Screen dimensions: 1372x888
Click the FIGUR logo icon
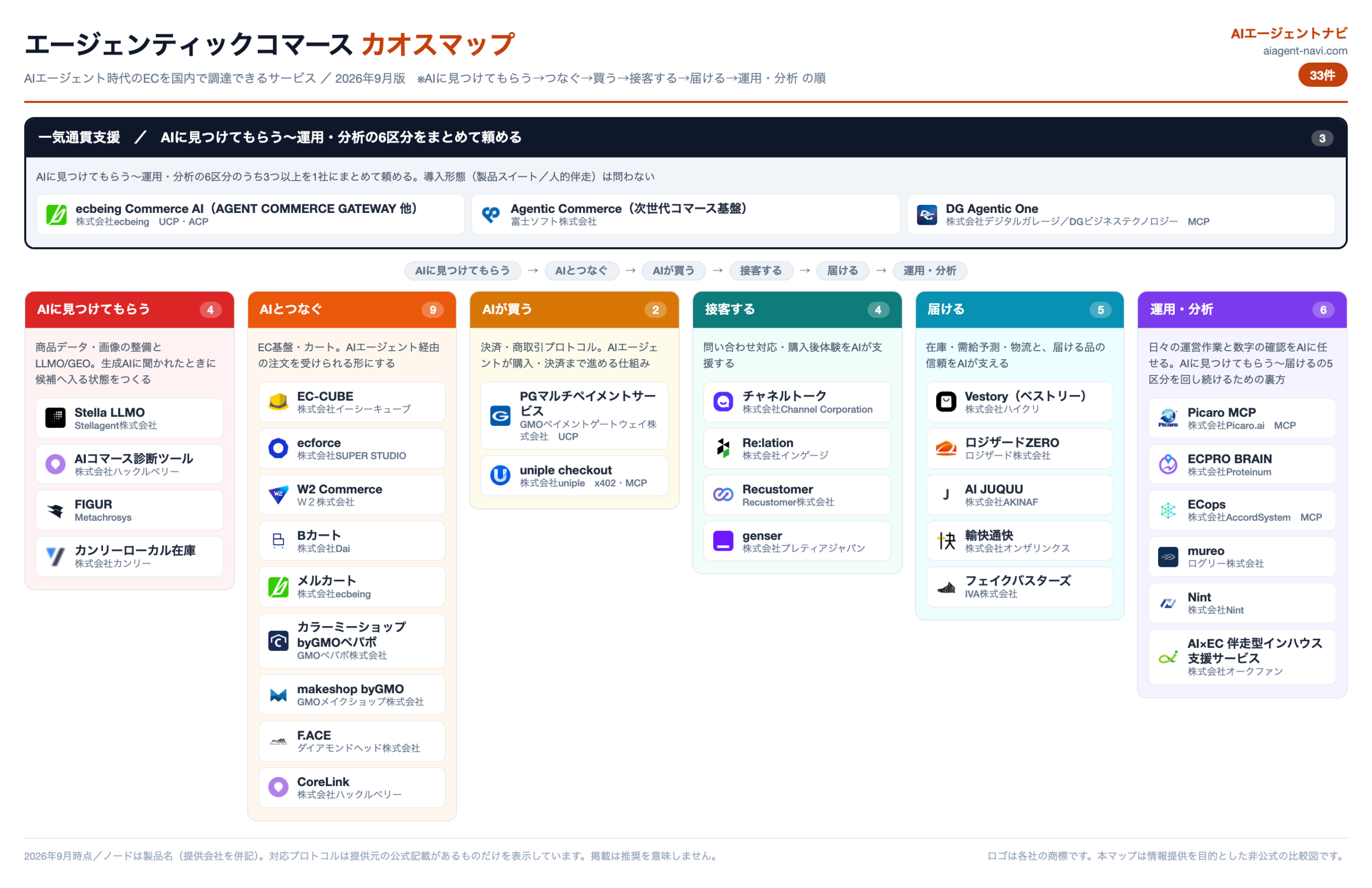click(x=55, y=510)
